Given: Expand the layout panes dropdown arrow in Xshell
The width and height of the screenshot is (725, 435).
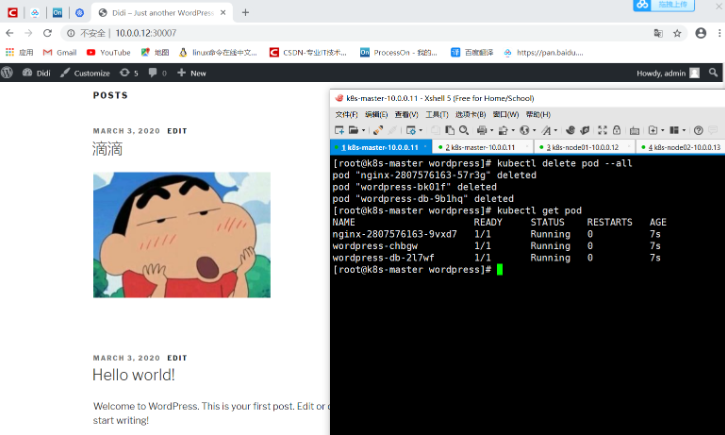Looking at the screenshot, I should click(684, 131).
